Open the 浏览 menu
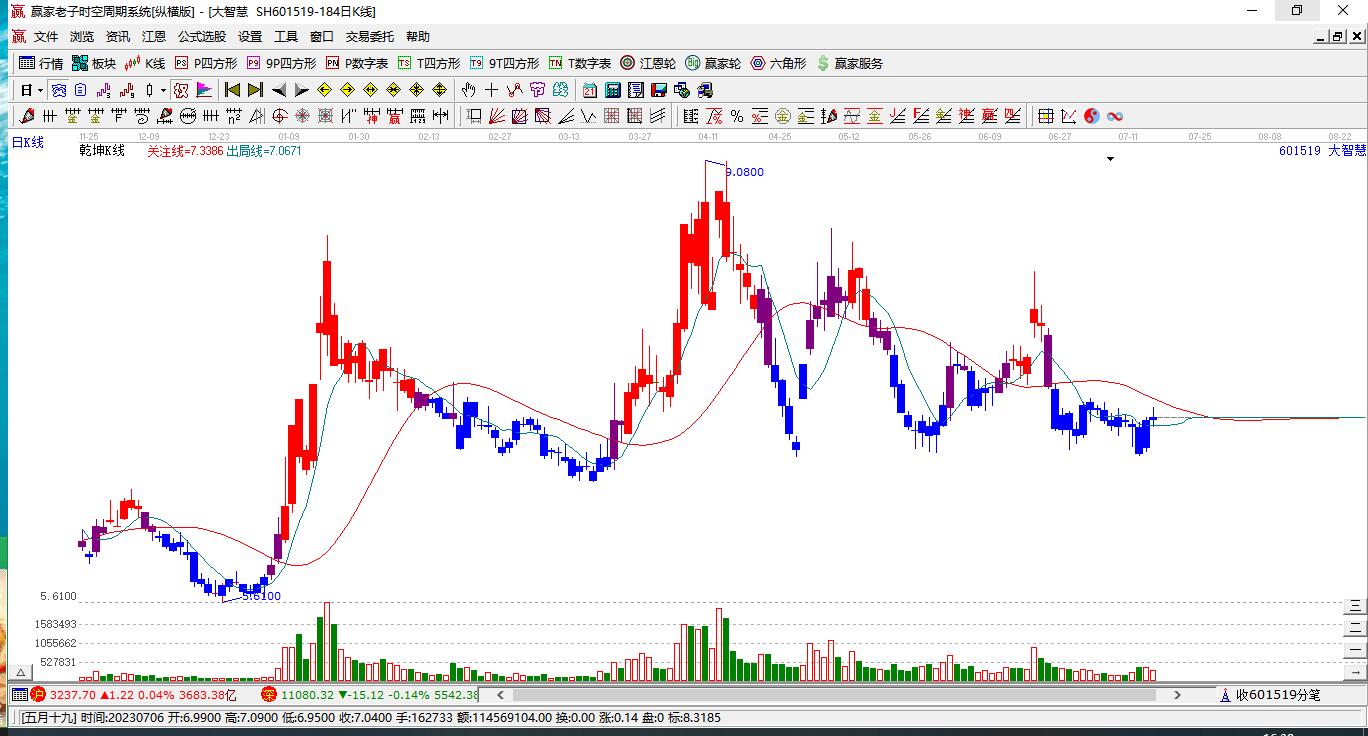 pyautogui.click(x=82, y=36)
